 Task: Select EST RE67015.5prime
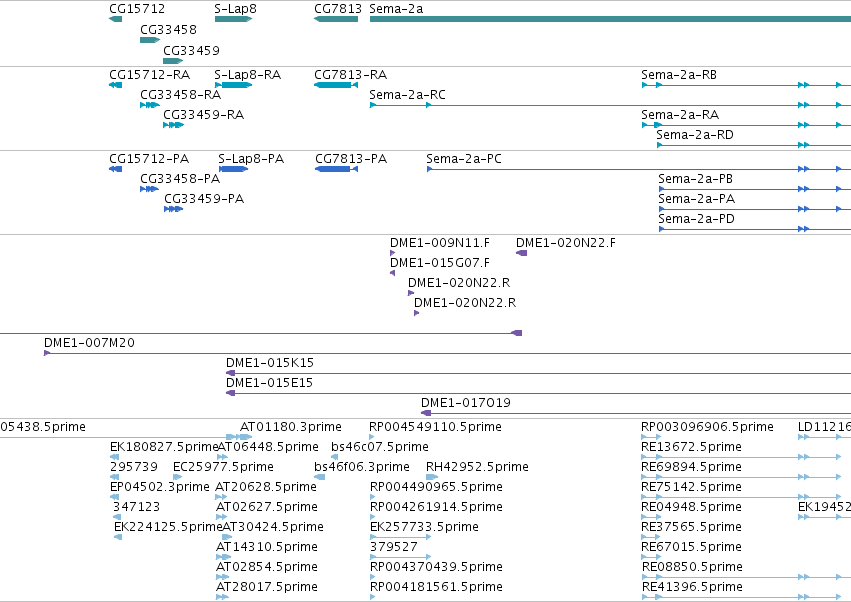pos(651,557)
